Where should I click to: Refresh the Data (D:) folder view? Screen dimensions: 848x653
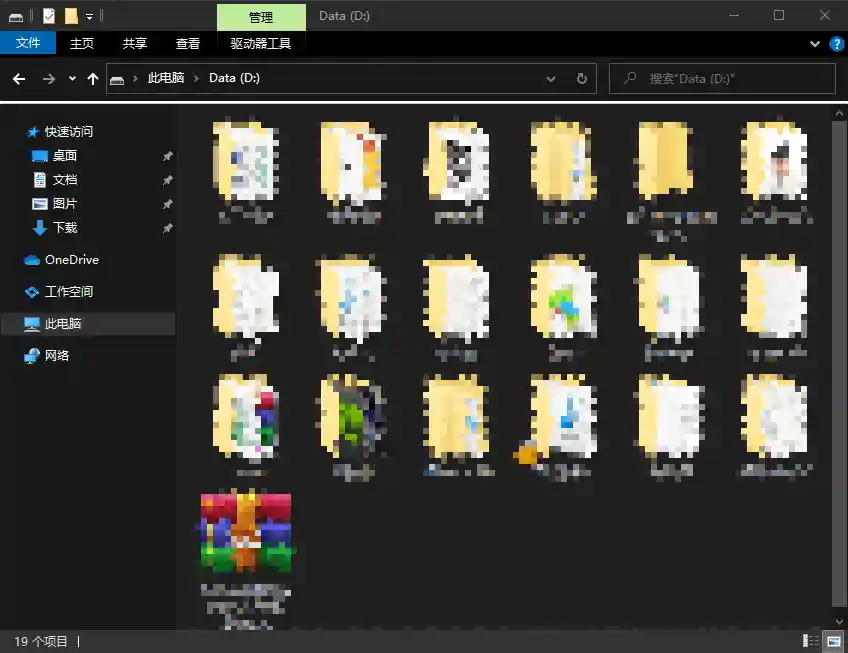pyautogui.click(x=582, y=79)
